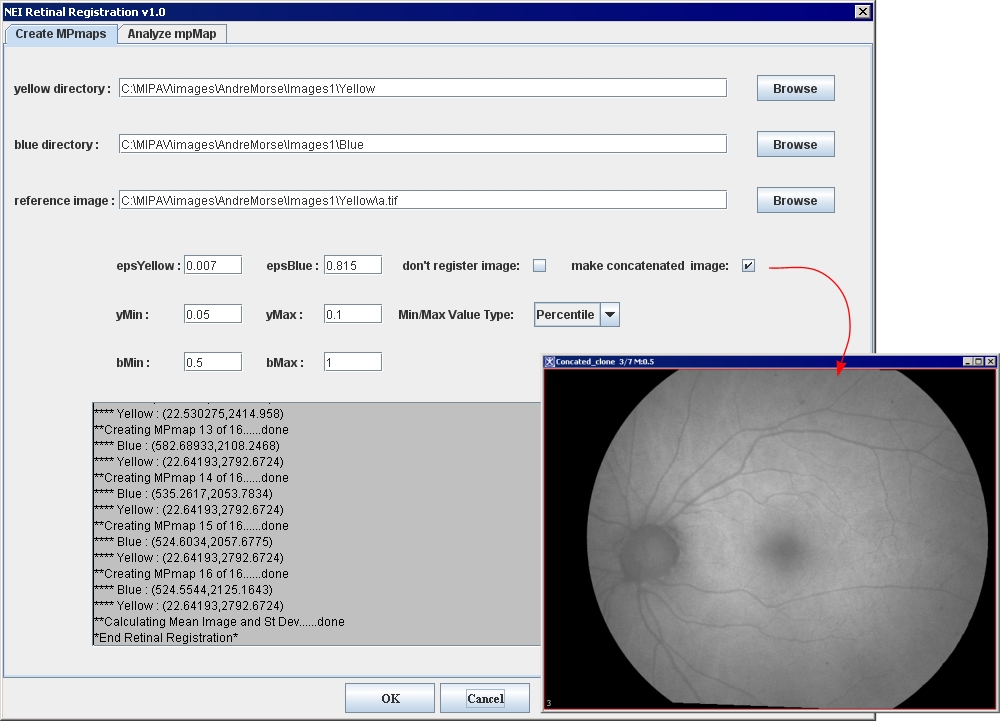Screen dimensions: 1000x721
Task: Switch to the Analyze mpMap tab
Action: [x=173, y=33]
